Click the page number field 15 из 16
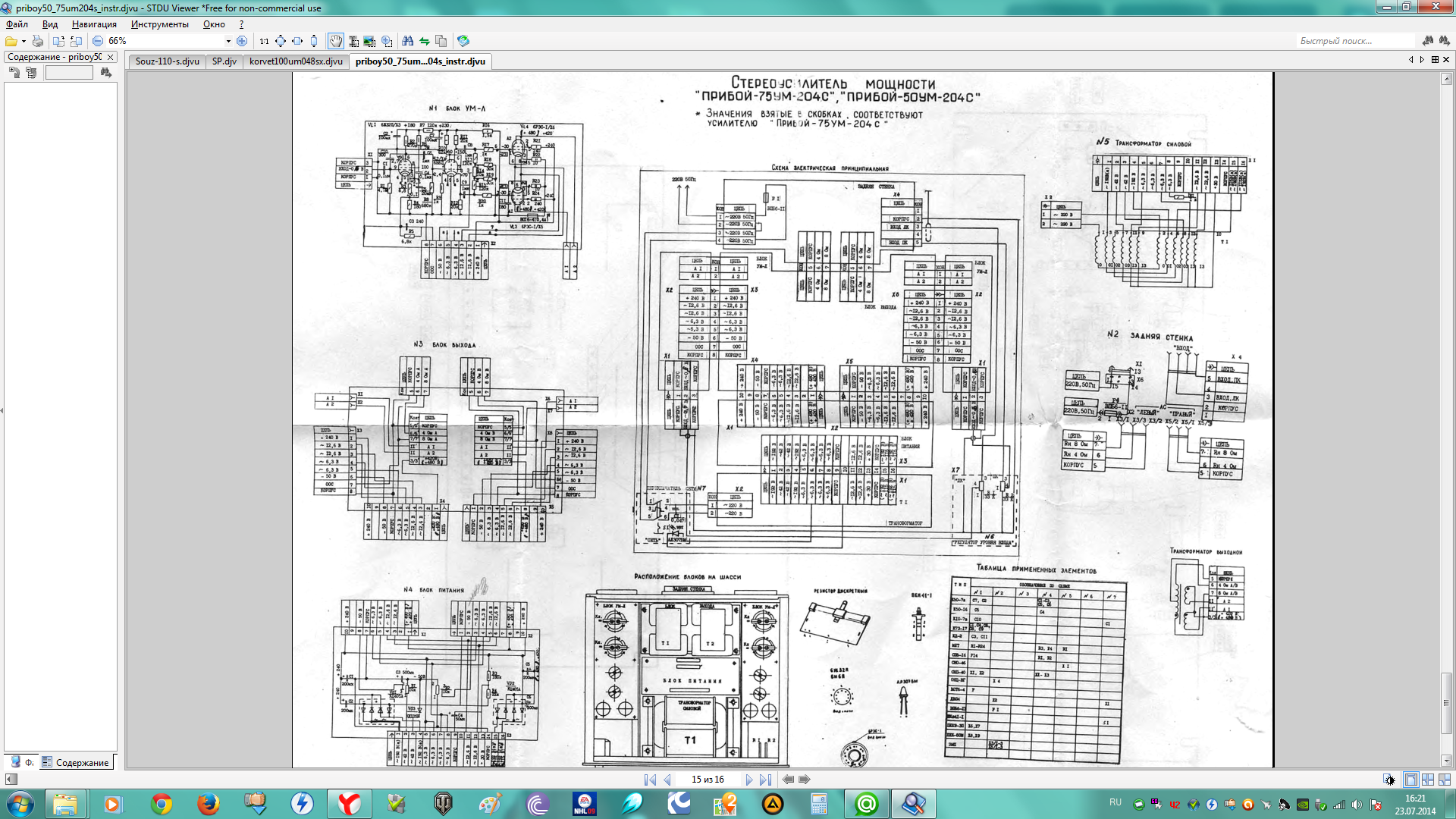 pos(708,780)
